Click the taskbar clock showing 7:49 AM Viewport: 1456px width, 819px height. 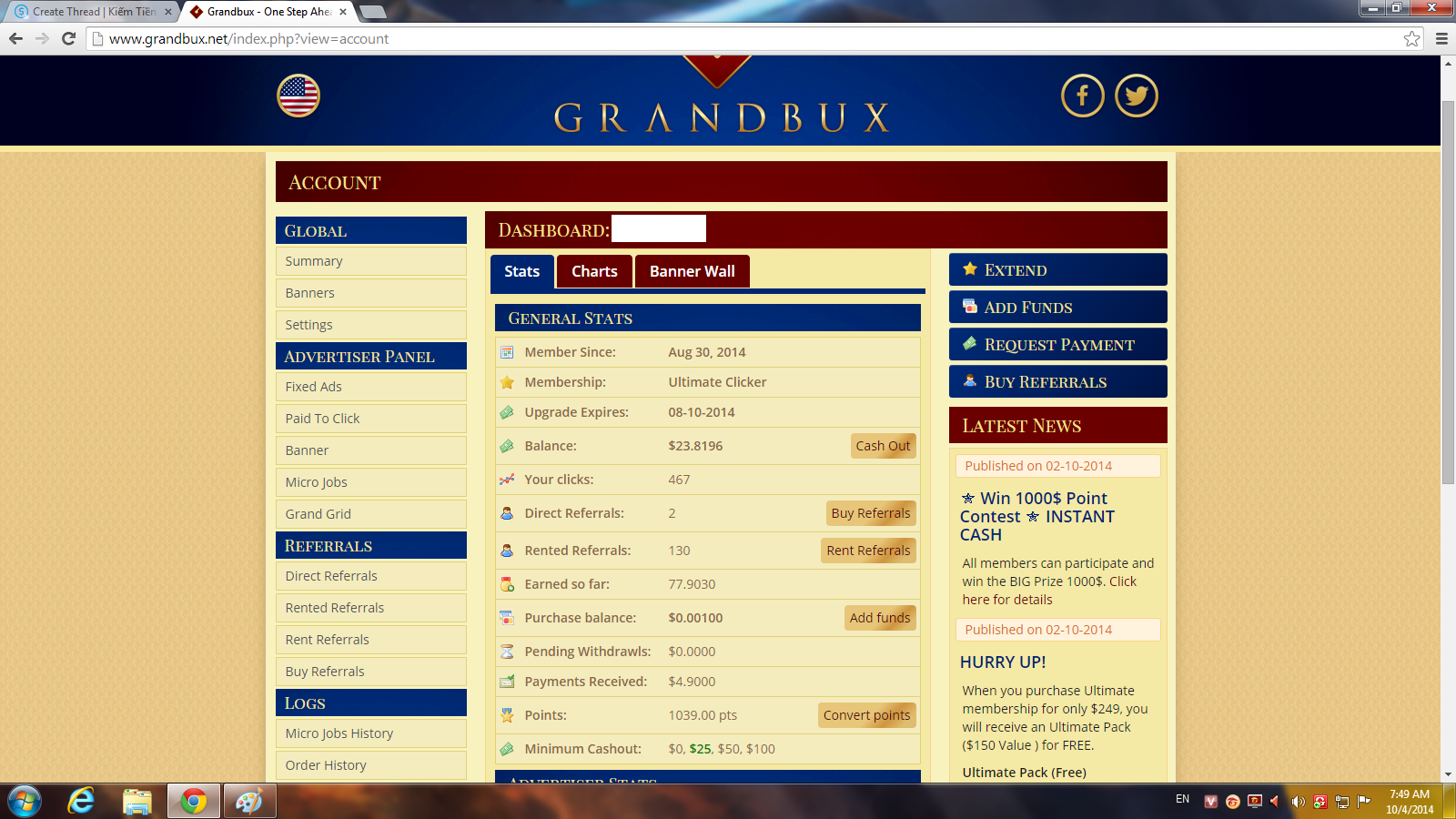[1410, 802]
